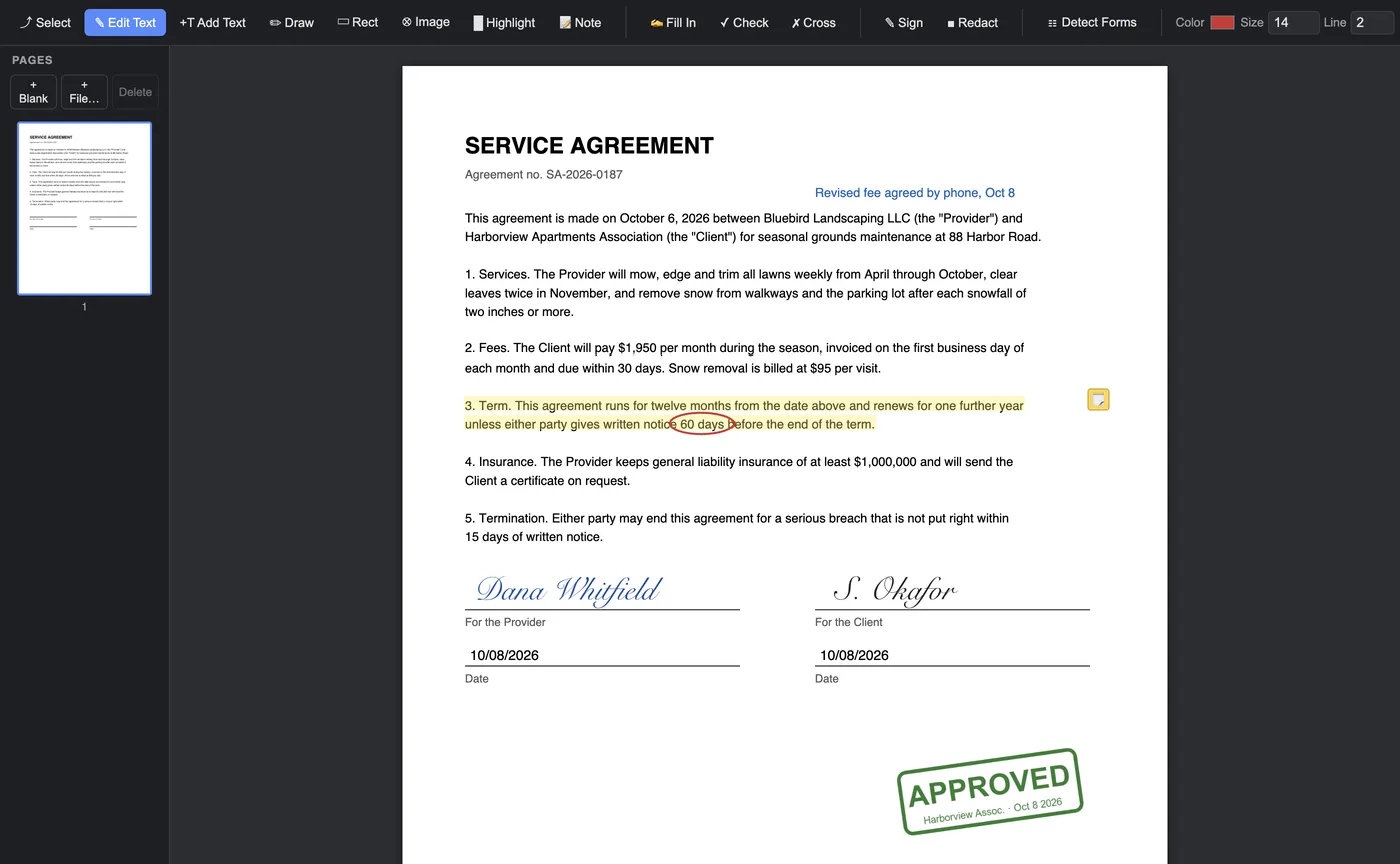Add pages from File button
1400x864 pixels.
pyautogui.click(x=84, y=92)
